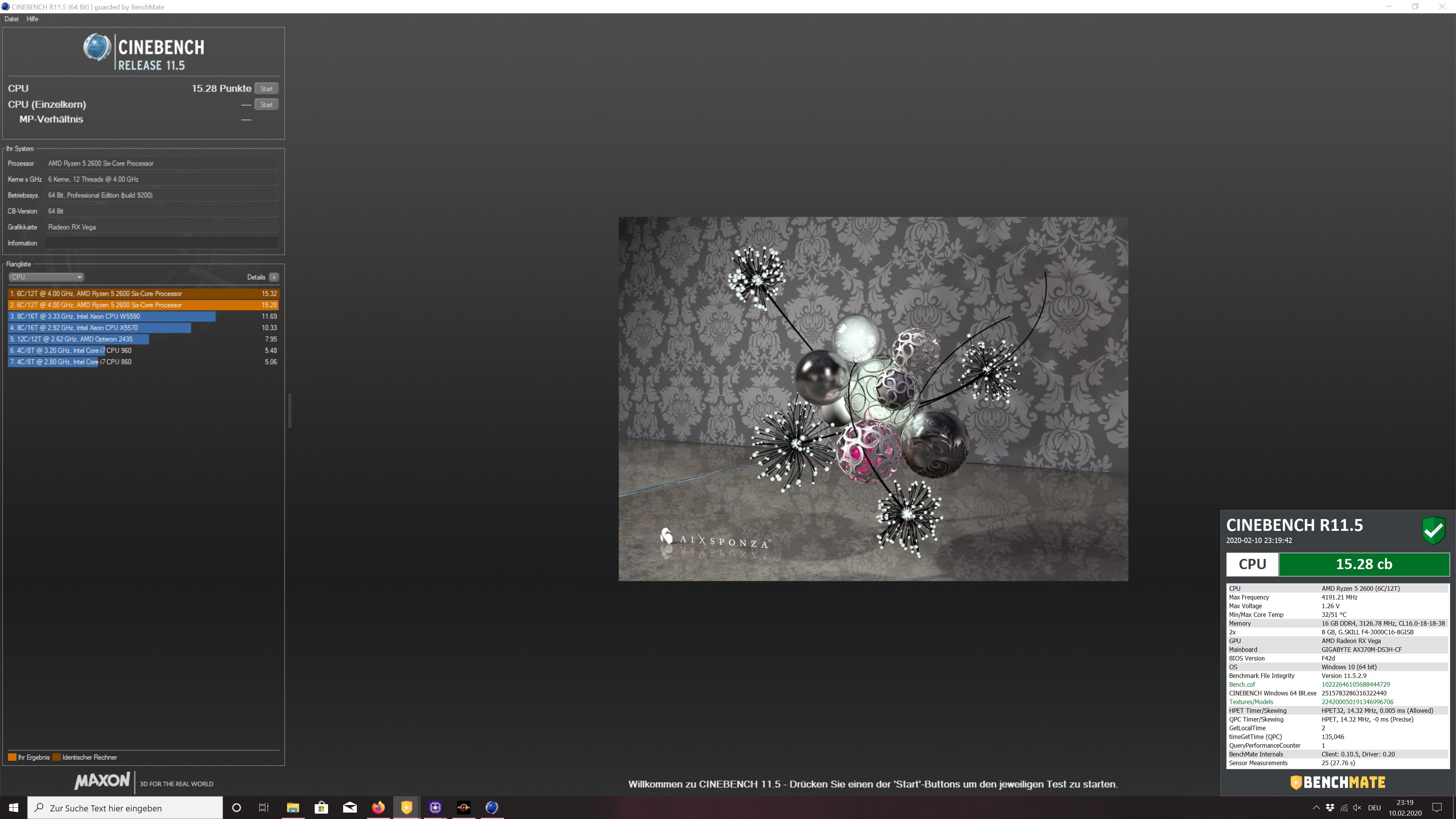
Task: Select ranking row 2 with score 15.28
Action: click(x=144, y=304)
